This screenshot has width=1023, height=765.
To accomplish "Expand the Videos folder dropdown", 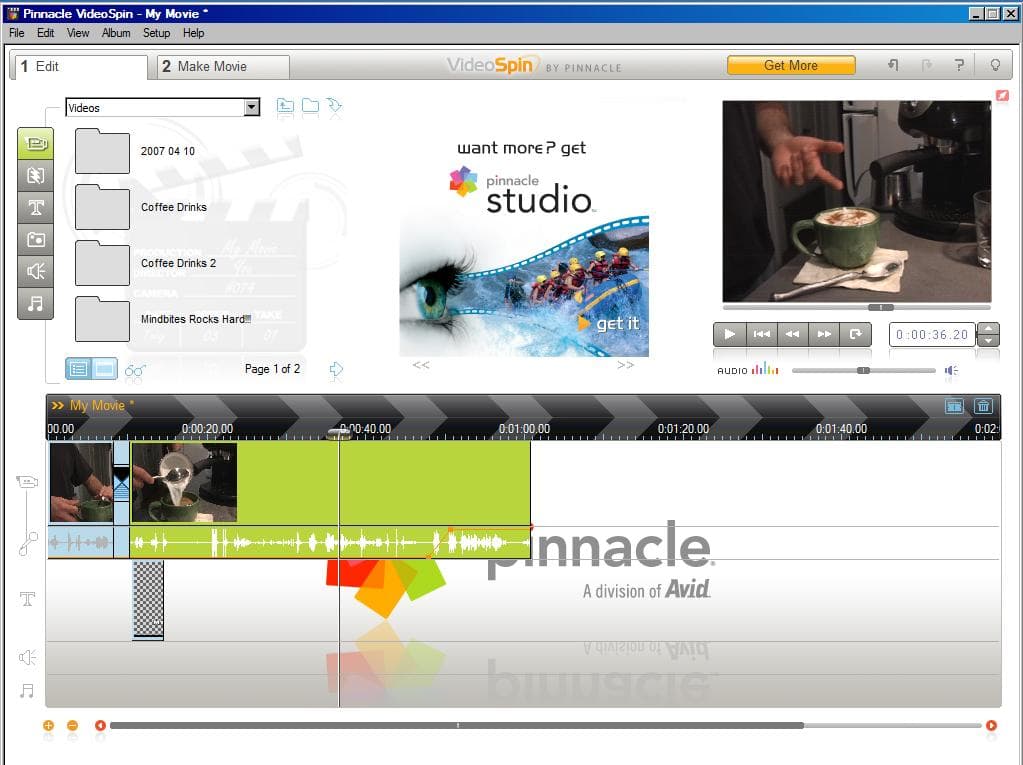I will point(252,108).
